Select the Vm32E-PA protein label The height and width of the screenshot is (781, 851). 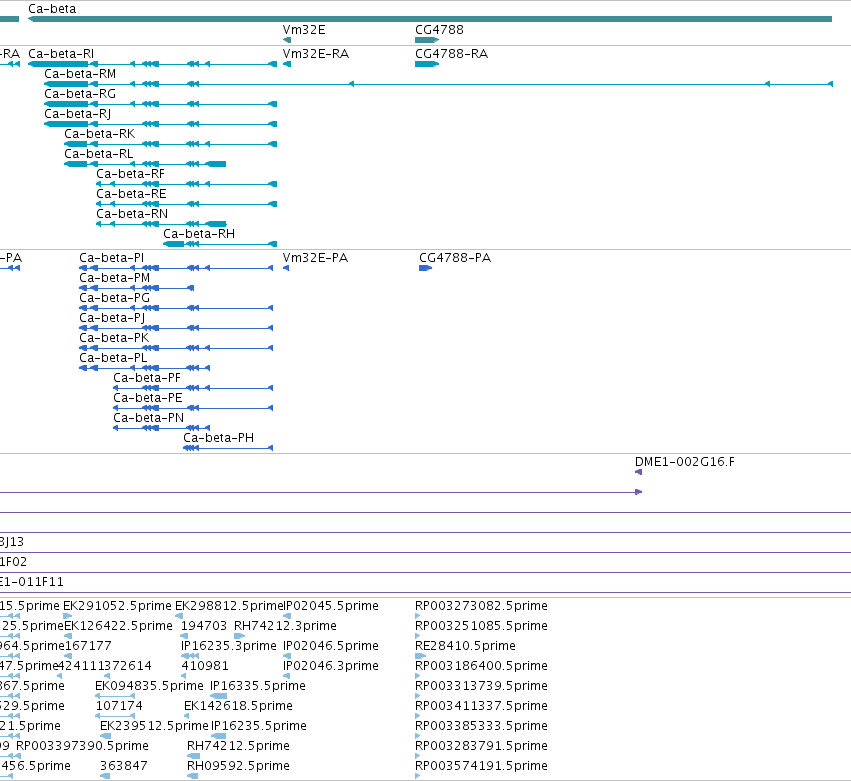click(x=315, y=258)
